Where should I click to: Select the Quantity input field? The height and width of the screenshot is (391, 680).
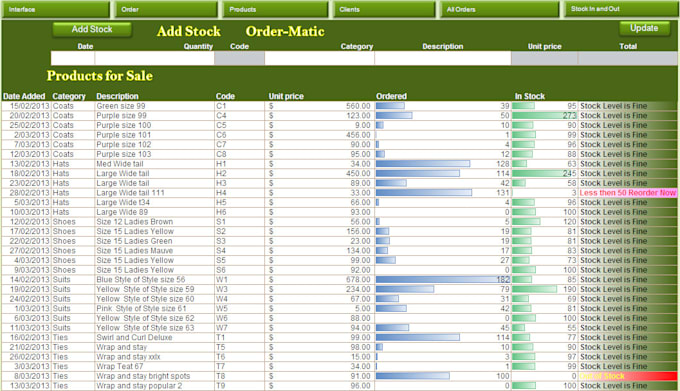154,58
